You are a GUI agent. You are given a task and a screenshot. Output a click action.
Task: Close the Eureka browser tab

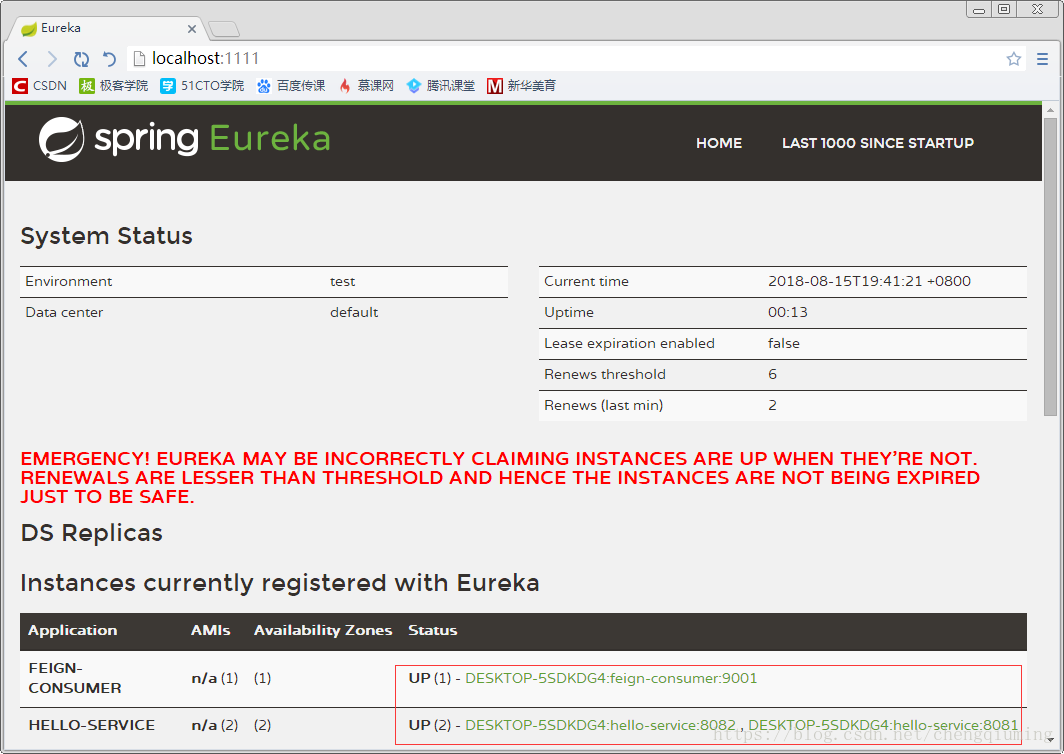[x=191, y=29]
